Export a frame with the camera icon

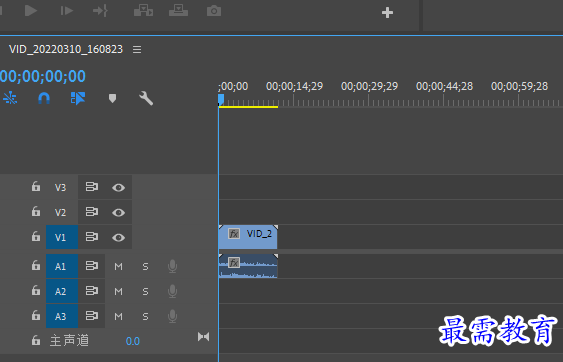[x=214, y=11]
